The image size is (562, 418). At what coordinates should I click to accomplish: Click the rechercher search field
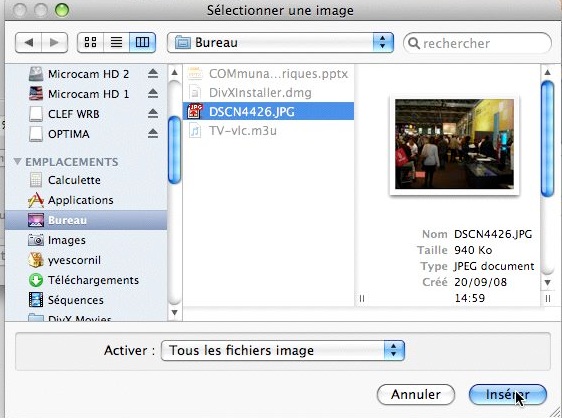[477, 43]
